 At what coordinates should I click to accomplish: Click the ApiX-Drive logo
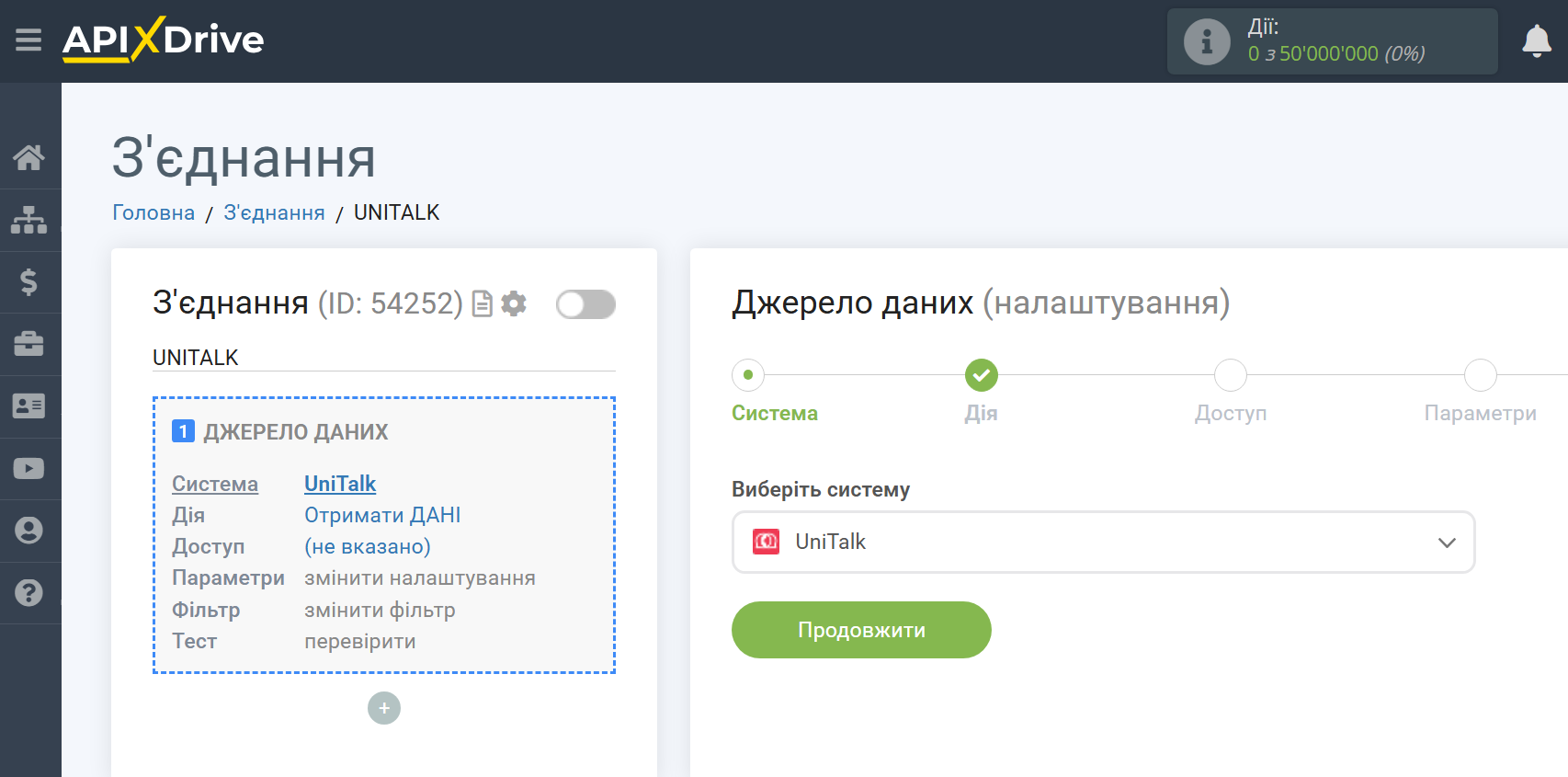pos(163,40)
